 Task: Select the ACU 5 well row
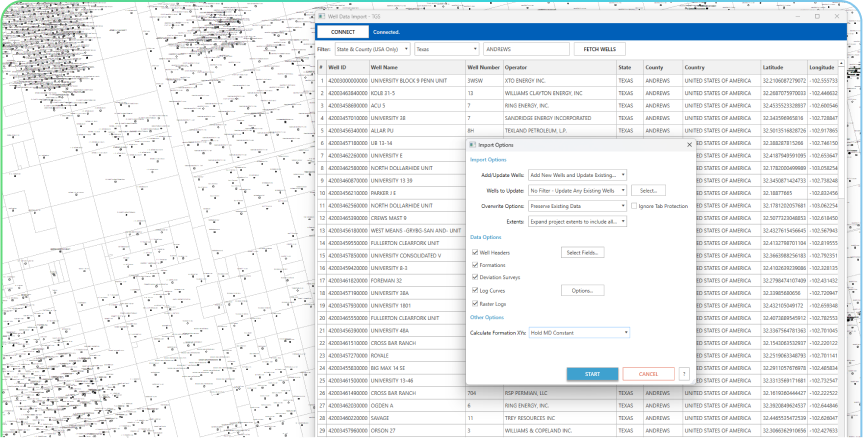[x=578, y=106]
